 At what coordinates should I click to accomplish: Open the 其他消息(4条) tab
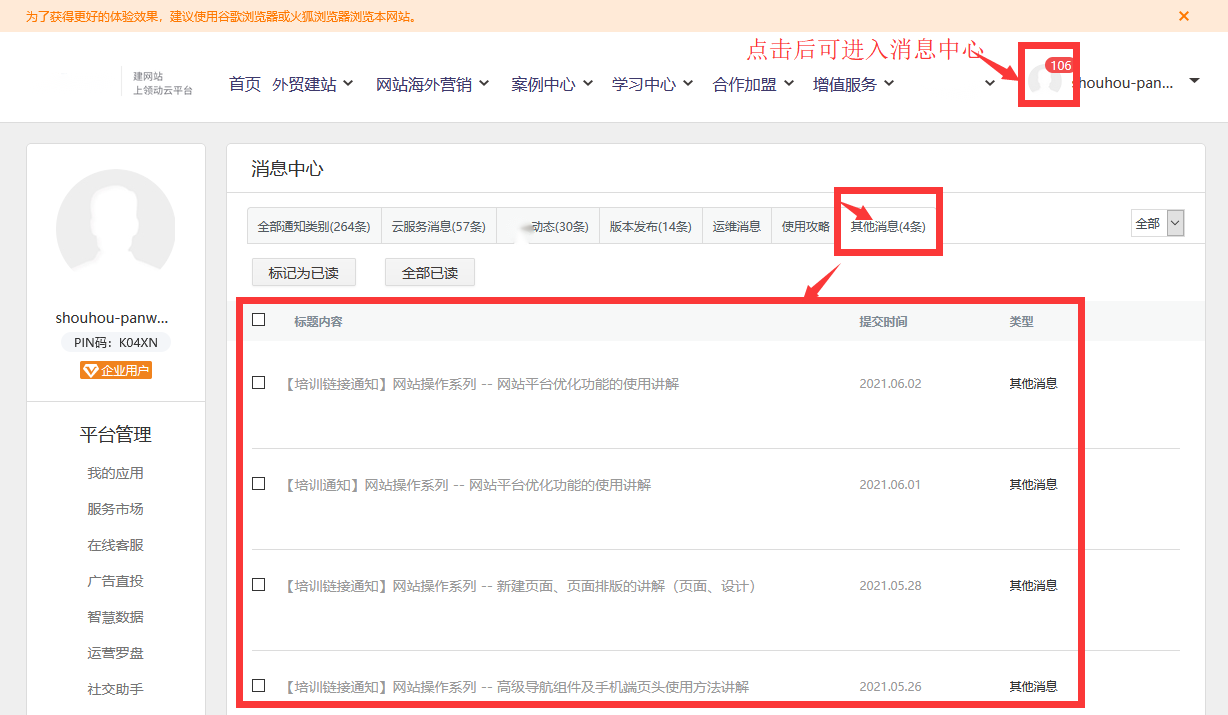pos(887,227)
